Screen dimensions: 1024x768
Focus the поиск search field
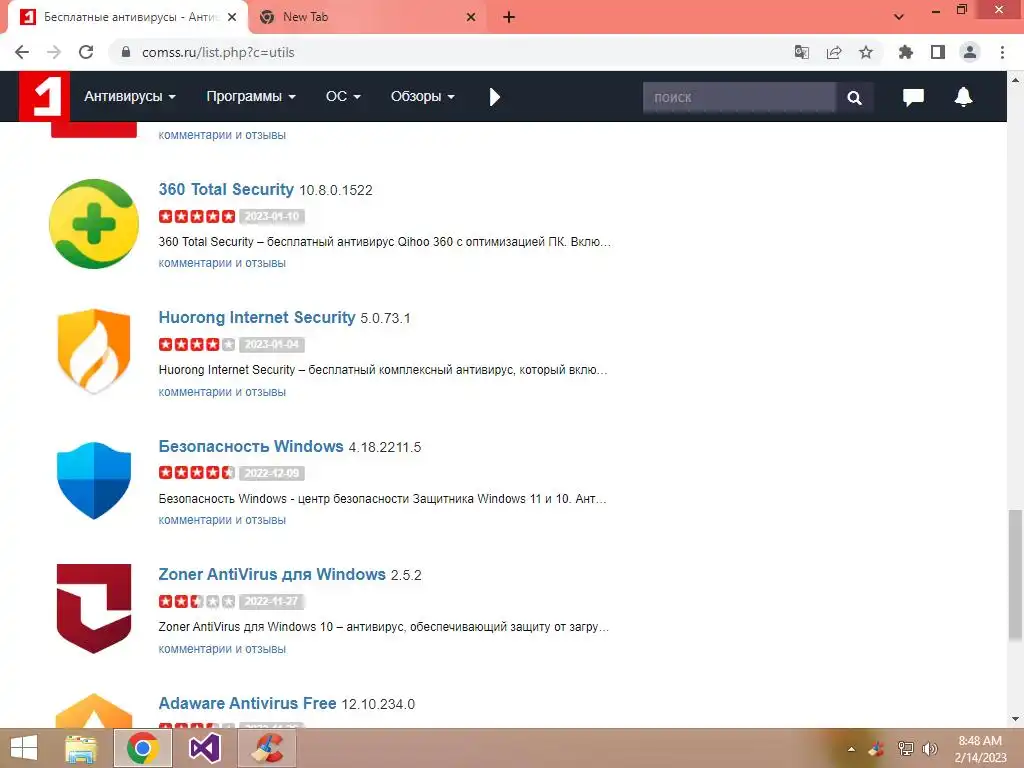pyautogui.click(x=739, y=97)
